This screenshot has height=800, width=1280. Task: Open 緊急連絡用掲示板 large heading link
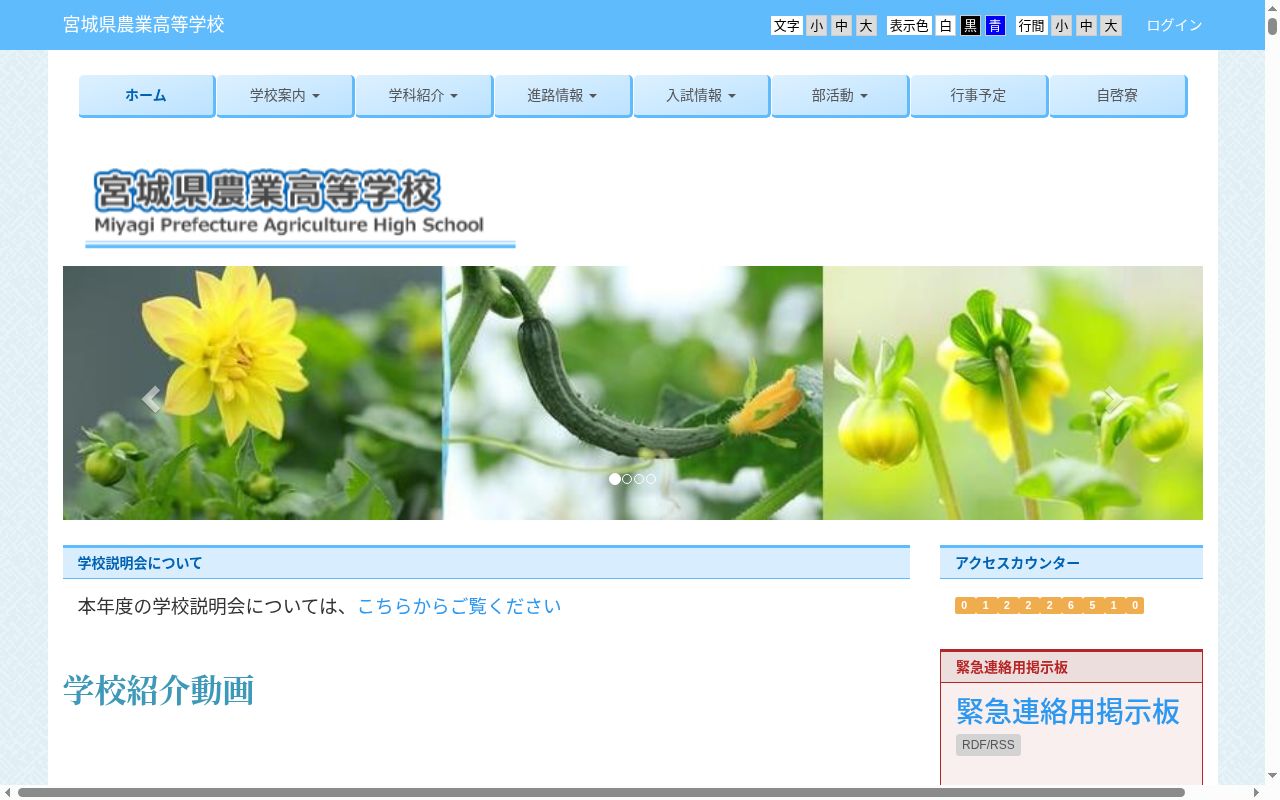click(1068, 711)
